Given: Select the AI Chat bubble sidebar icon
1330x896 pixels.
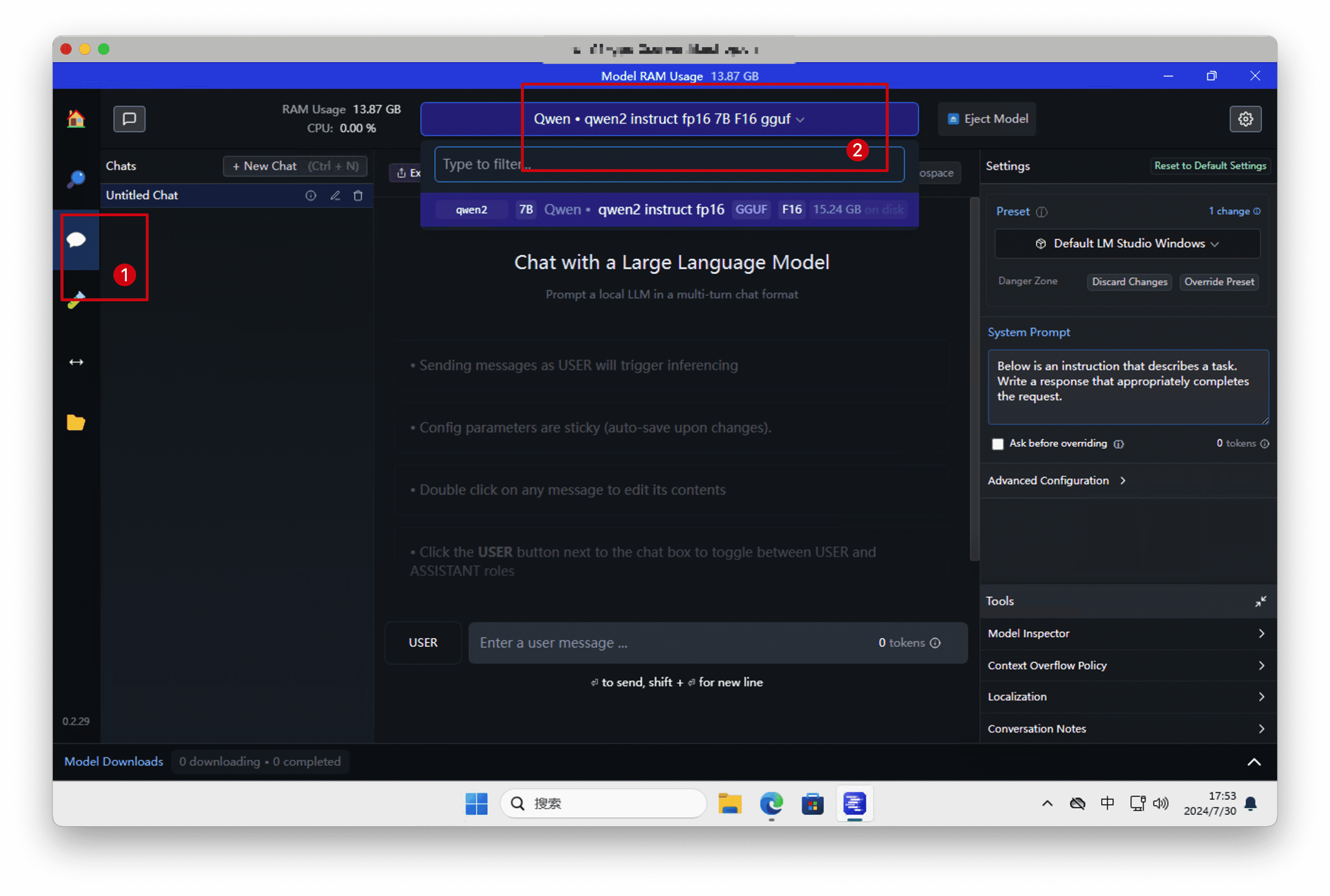Looking at the screenshot, I should (76, 239).
